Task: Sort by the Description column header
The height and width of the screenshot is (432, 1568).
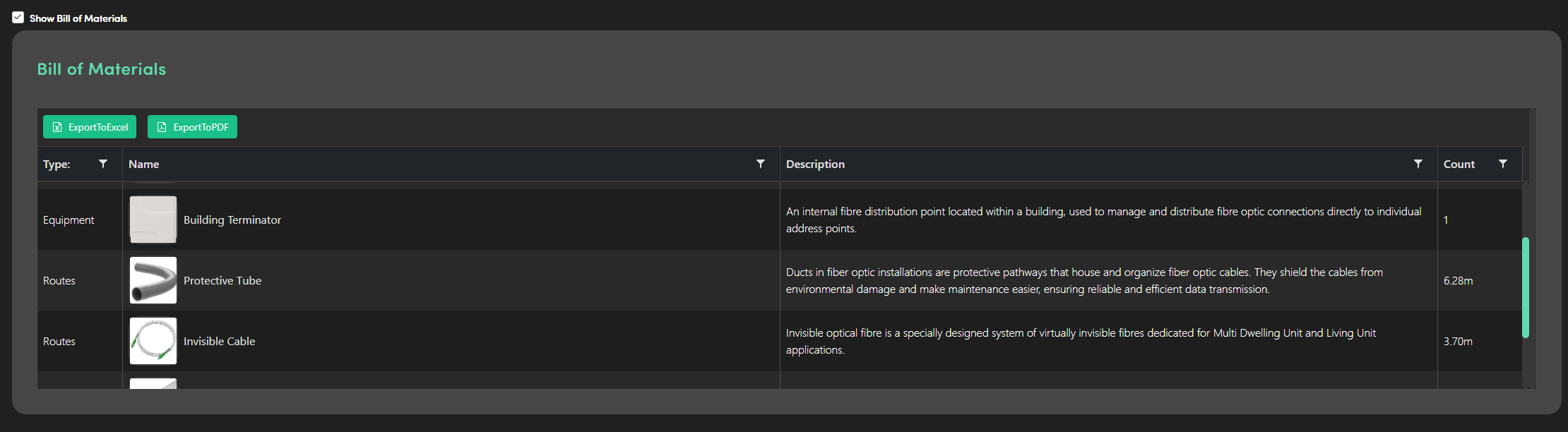Action: [815, 164]
